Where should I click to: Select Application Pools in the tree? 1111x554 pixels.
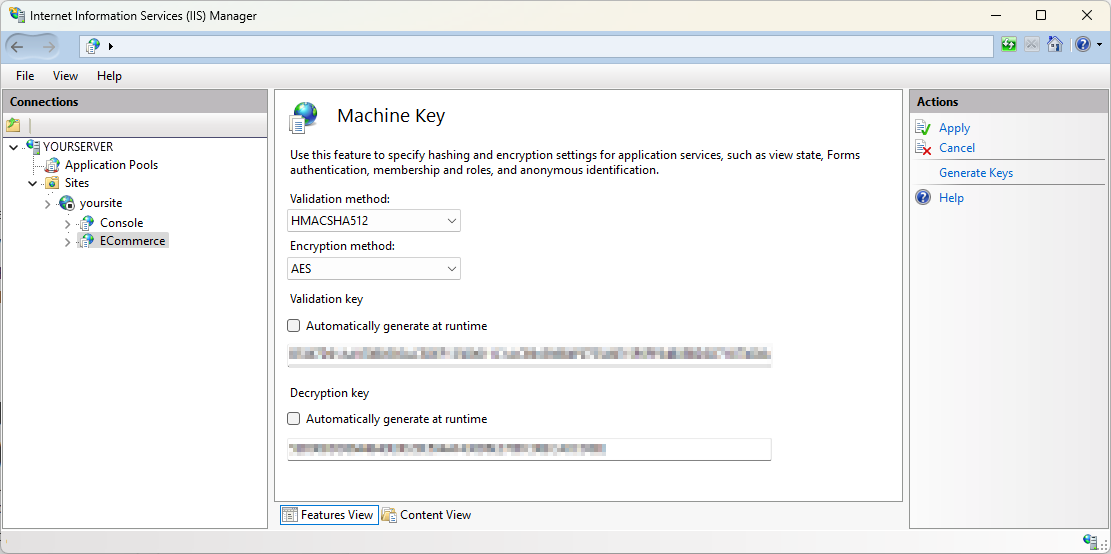pyautogui.click(x=111, y=165)
